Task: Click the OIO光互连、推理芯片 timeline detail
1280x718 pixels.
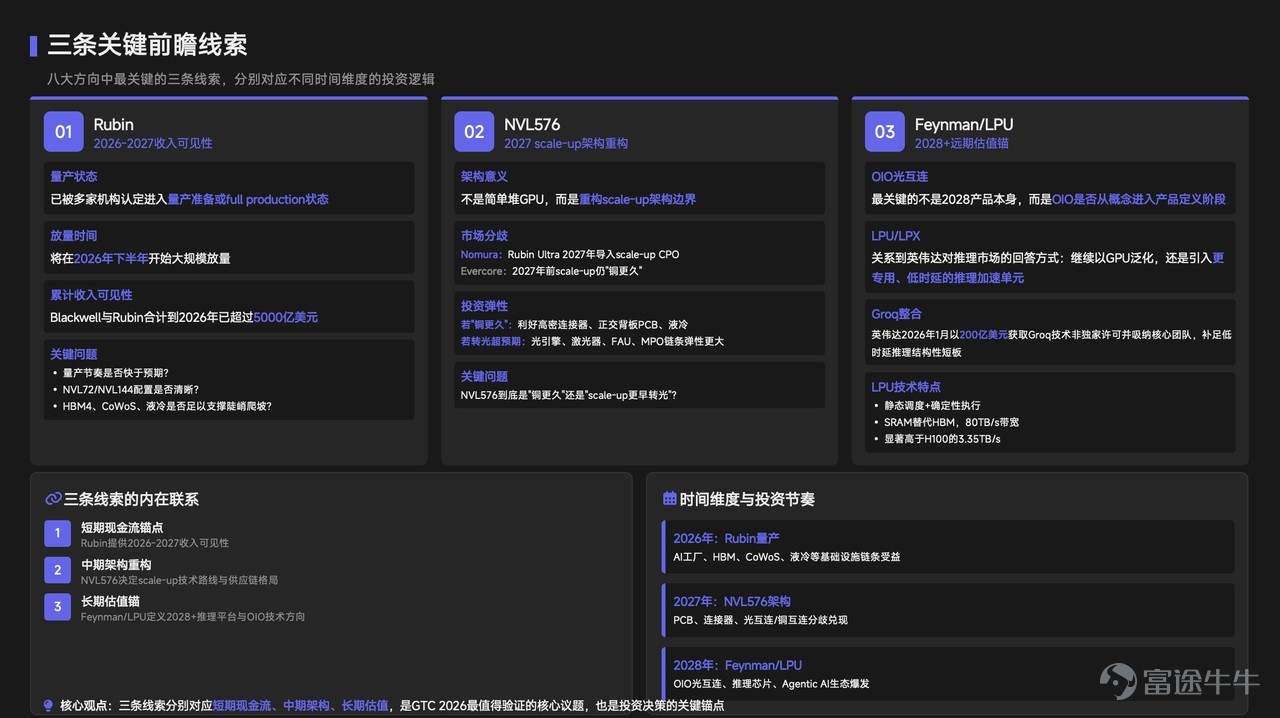Action: point(771,684)
